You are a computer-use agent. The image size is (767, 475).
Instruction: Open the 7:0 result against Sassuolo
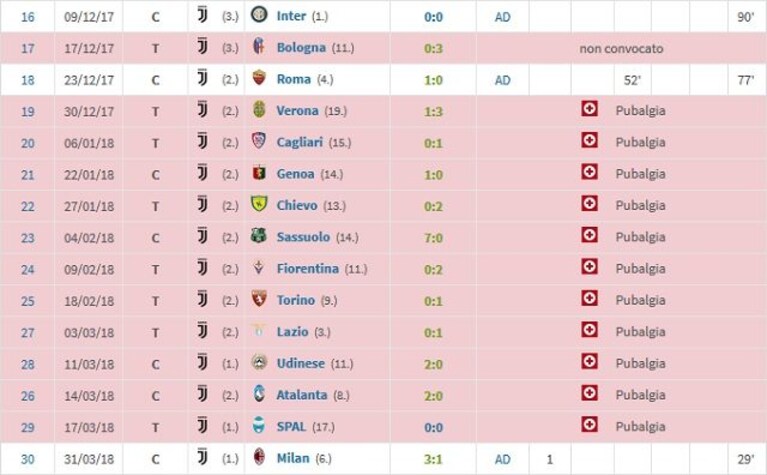(433, 238)
